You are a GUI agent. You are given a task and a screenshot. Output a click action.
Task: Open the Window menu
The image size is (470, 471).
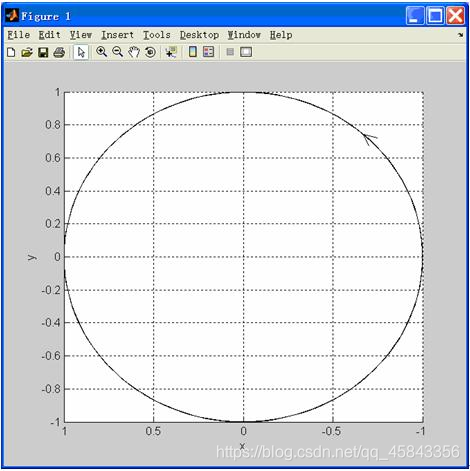[244, 35]
